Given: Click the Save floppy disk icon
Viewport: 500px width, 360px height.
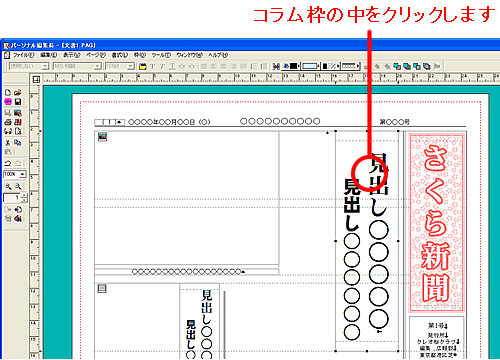Looking at the screenshot, I should point(18,101).
